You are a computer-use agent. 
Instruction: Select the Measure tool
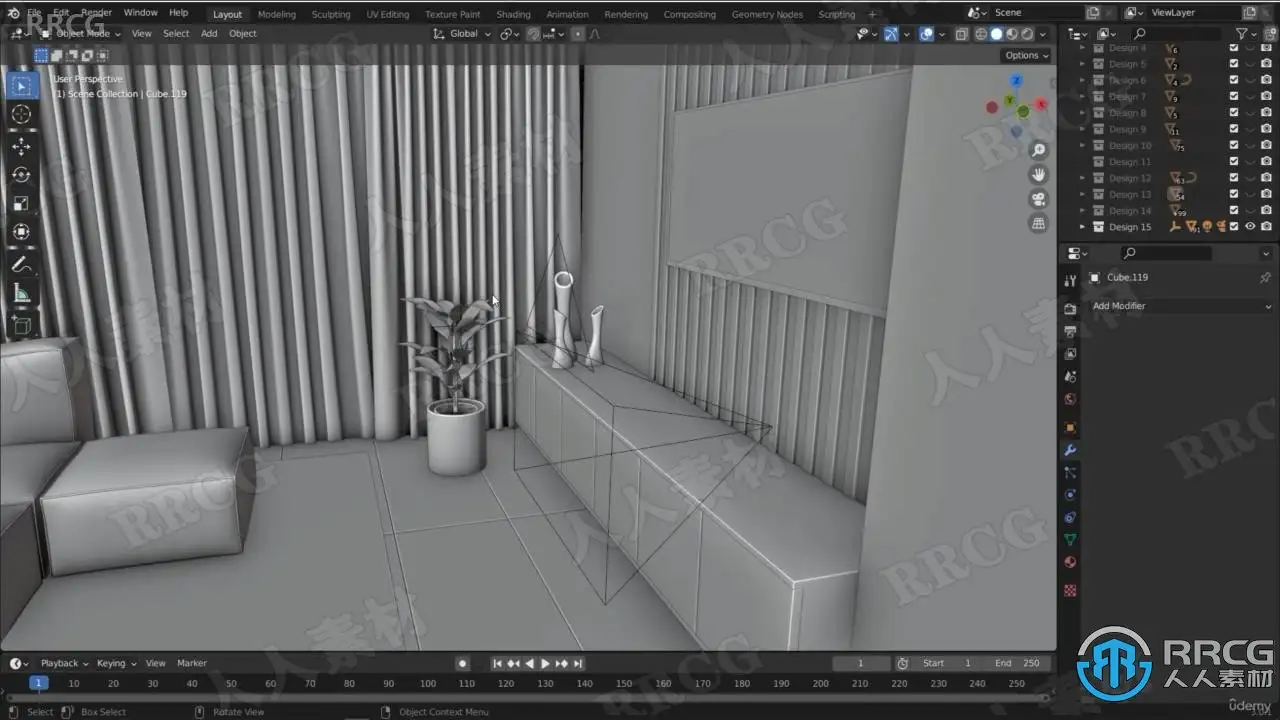[x=21, y=293]
